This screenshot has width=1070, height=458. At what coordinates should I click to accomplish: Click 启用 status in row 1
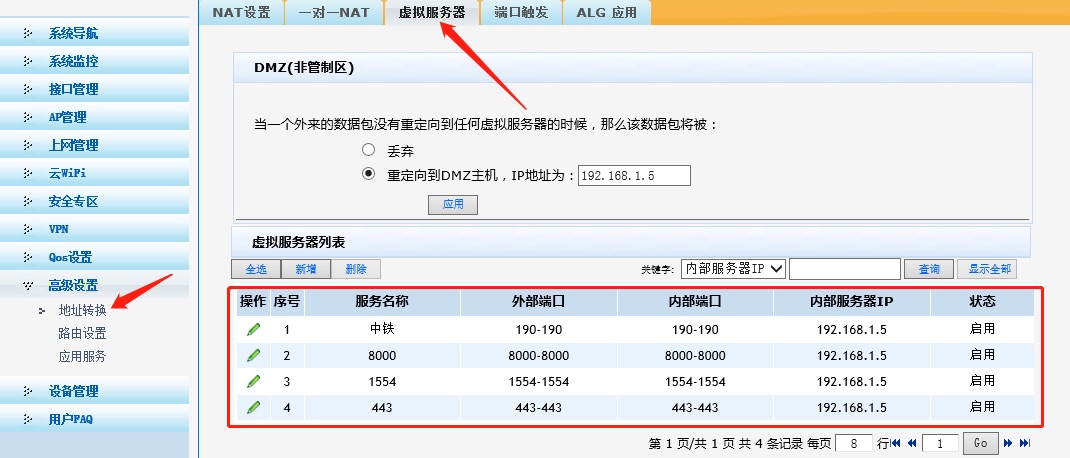[x=982, y=329]
